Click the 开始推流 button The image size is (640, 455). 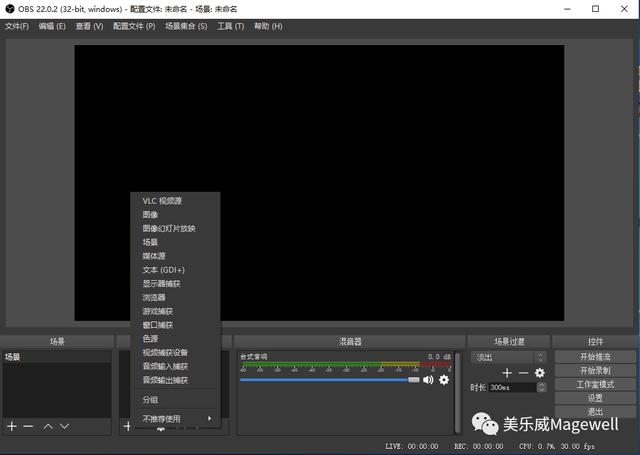(595, 357)
